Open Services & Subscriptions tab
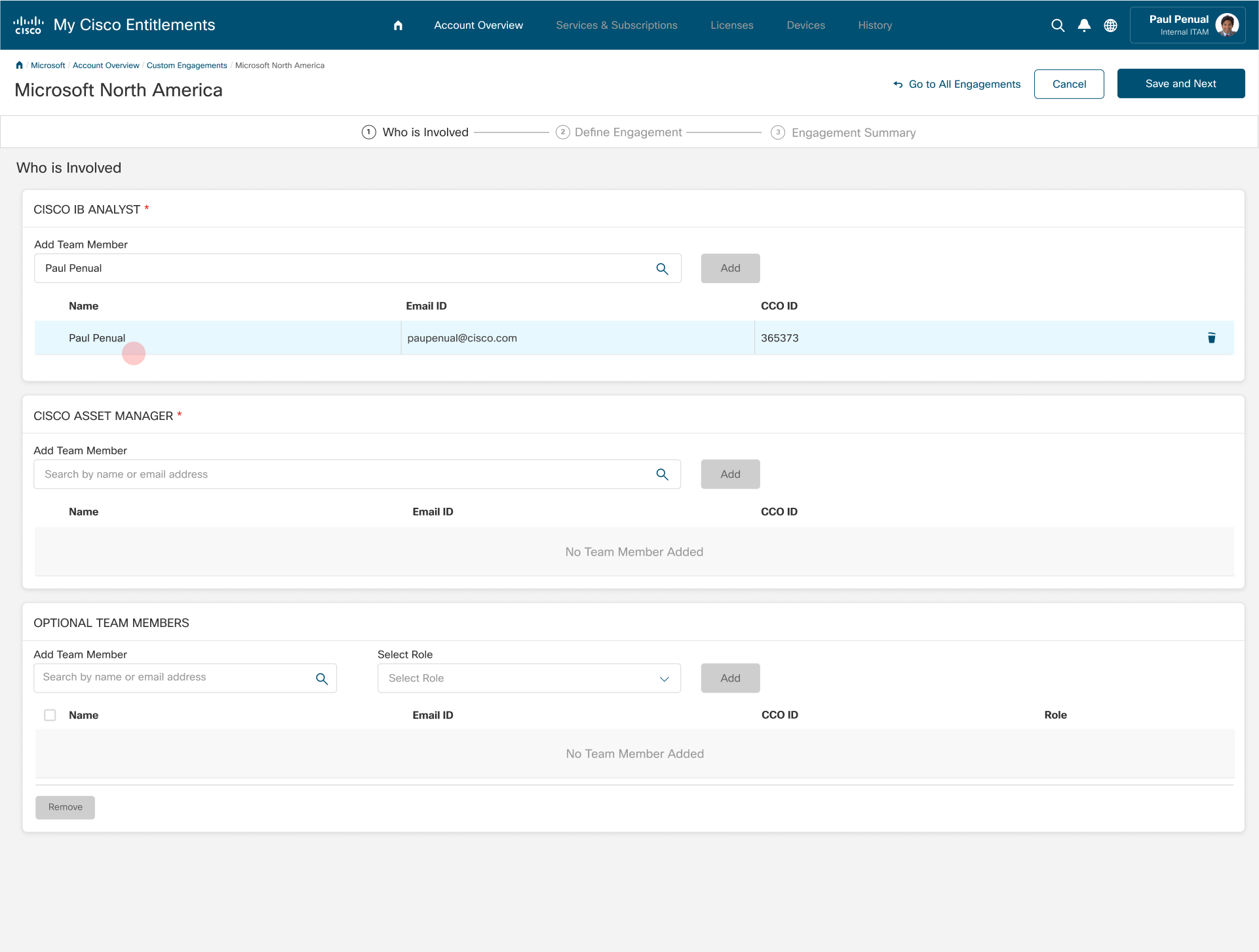The image size is (1259, 952). point(617,25)
